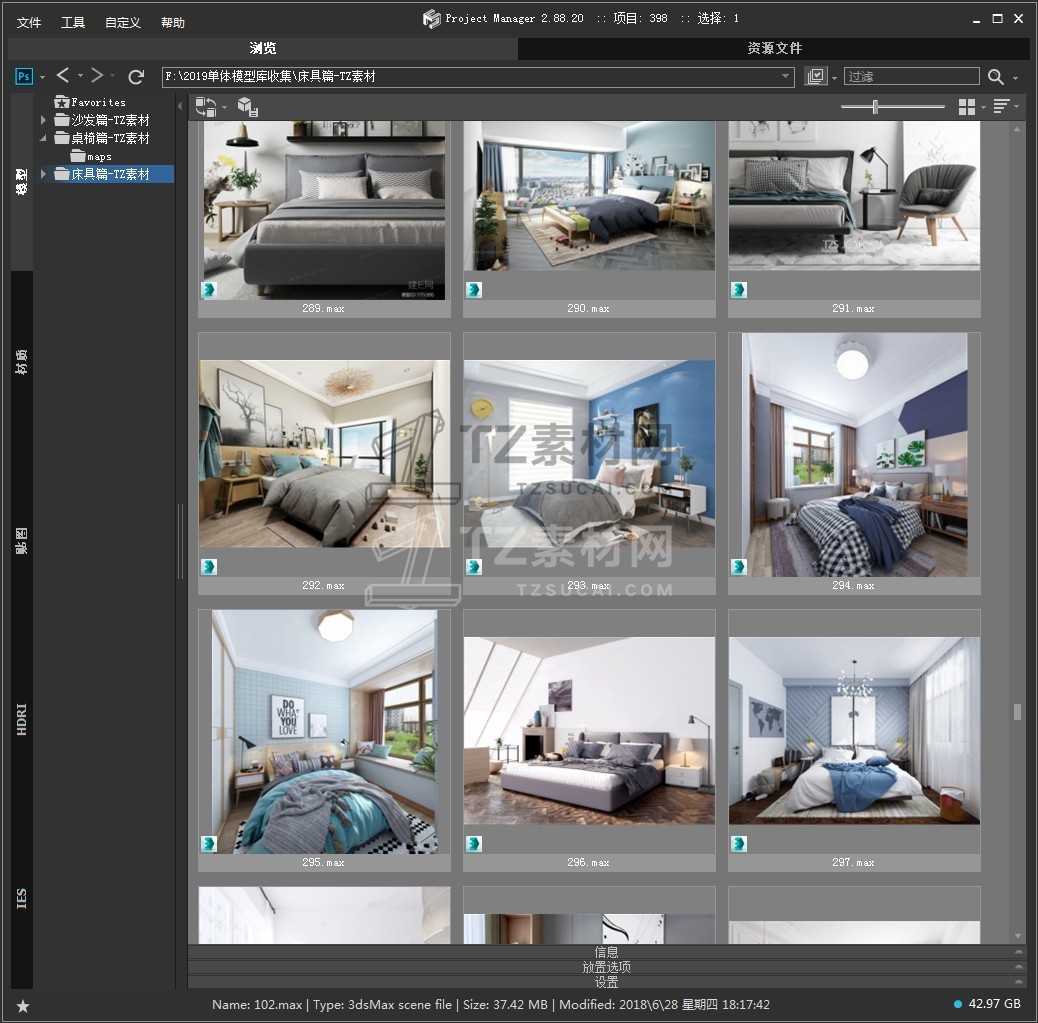Expand the 沙发篇-TZ素材 folder tree node
The image size is (1038, 1023).
coord(44,120)
